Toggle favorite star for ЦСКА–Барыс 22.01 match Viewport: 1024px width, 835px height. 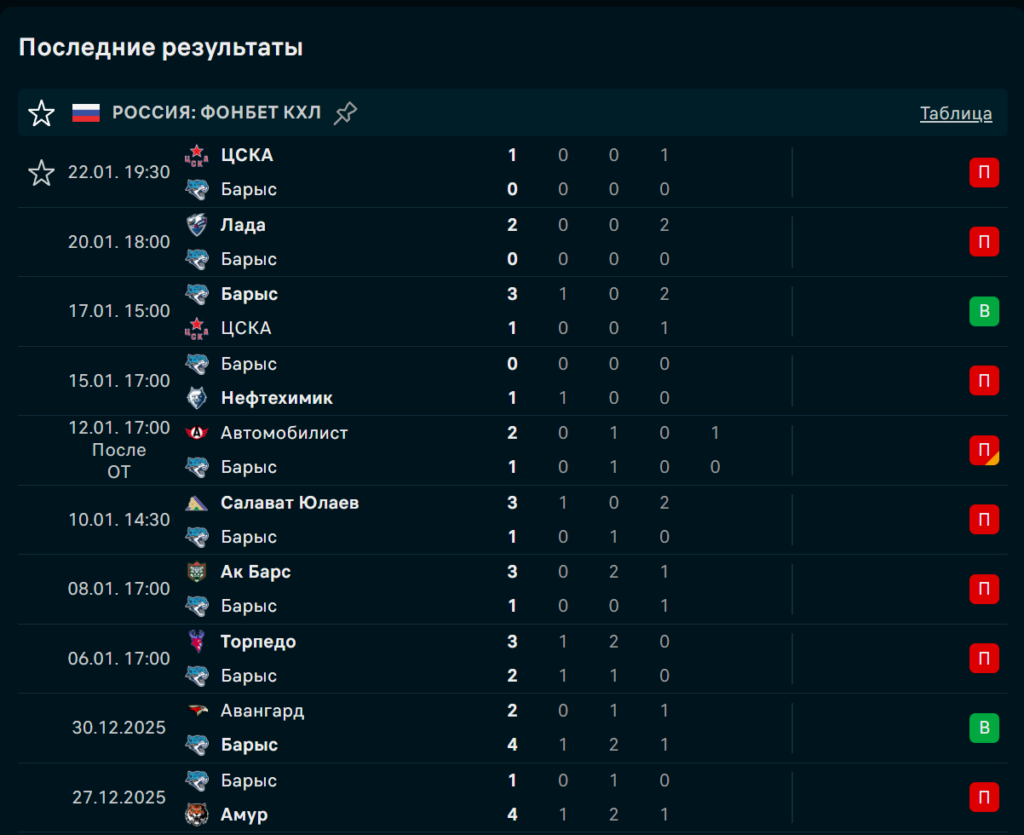(41, 173)
